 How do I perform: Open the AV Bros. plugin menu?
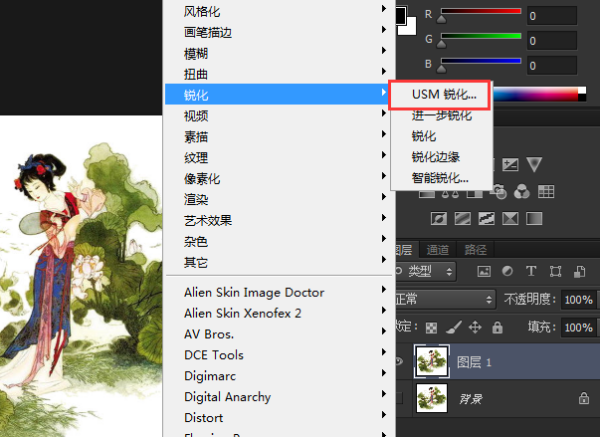(280, 334)
